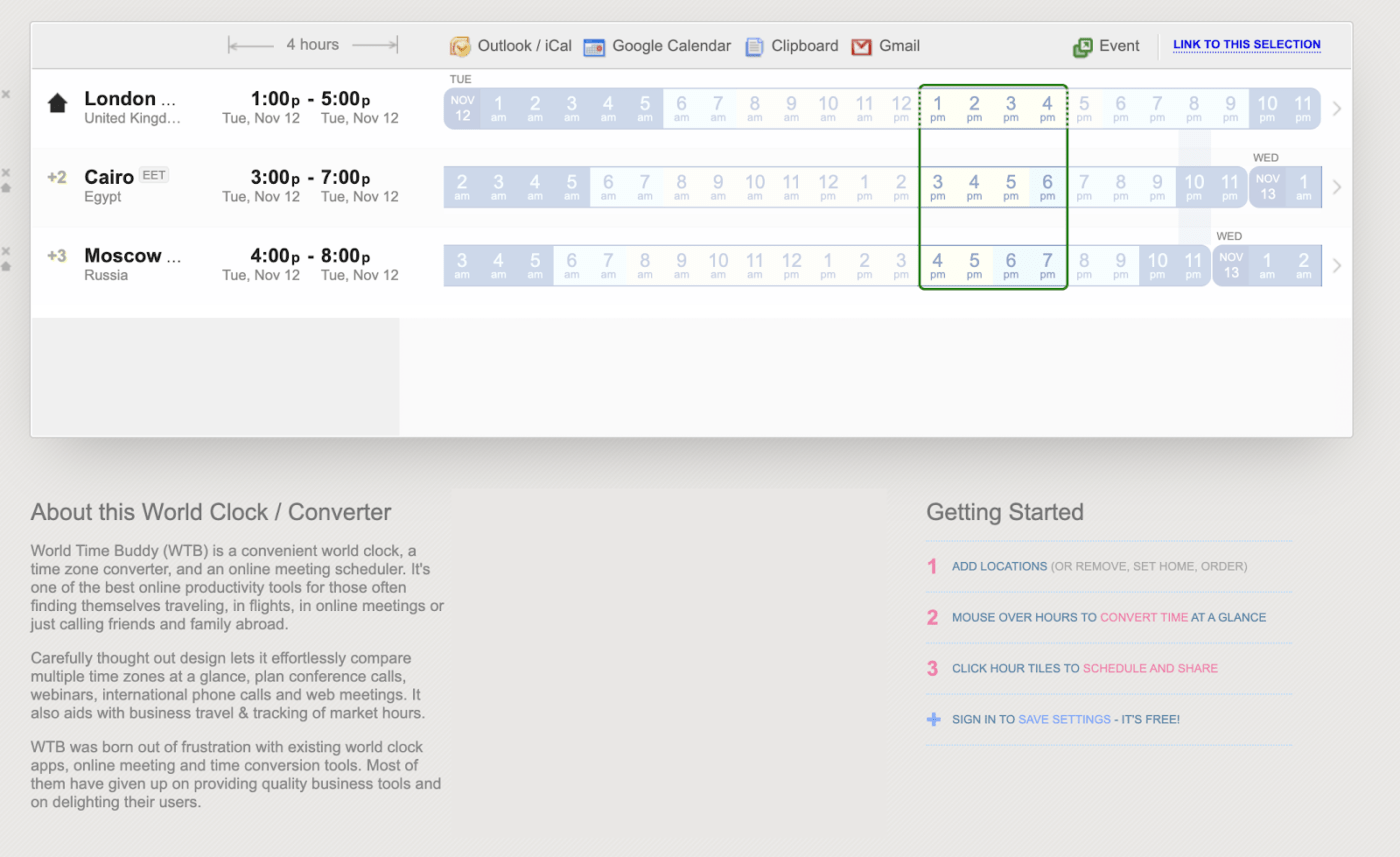This screenshot has height=857, width=1400.
Task: Click the Getting Started heading
Action: click(1005, 512)
